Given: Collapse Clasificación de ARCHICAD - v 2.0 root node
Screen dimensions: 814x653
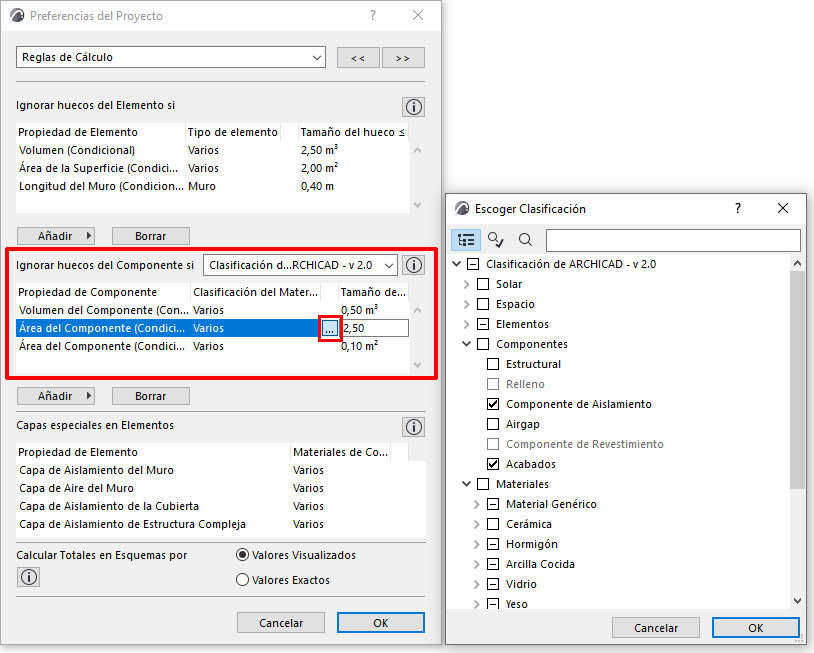Looking at the screenshot, I should tap(457, 264).
